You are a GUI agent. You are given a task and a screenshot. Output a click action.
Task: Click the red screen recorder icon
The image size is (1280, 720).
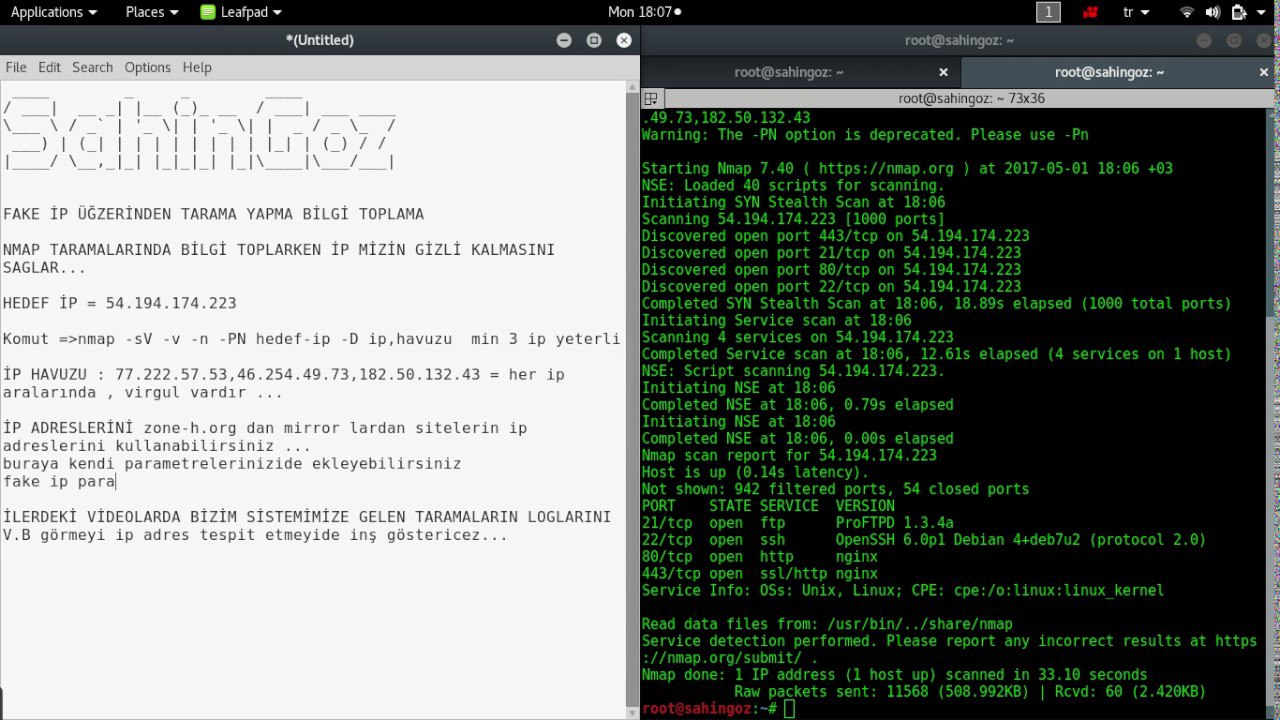pyautogui.click(x=1090, y=12)
